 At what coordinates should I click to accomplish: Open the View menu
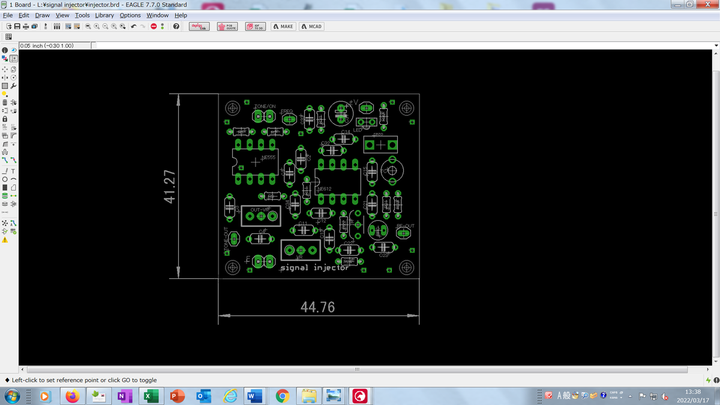62,15
